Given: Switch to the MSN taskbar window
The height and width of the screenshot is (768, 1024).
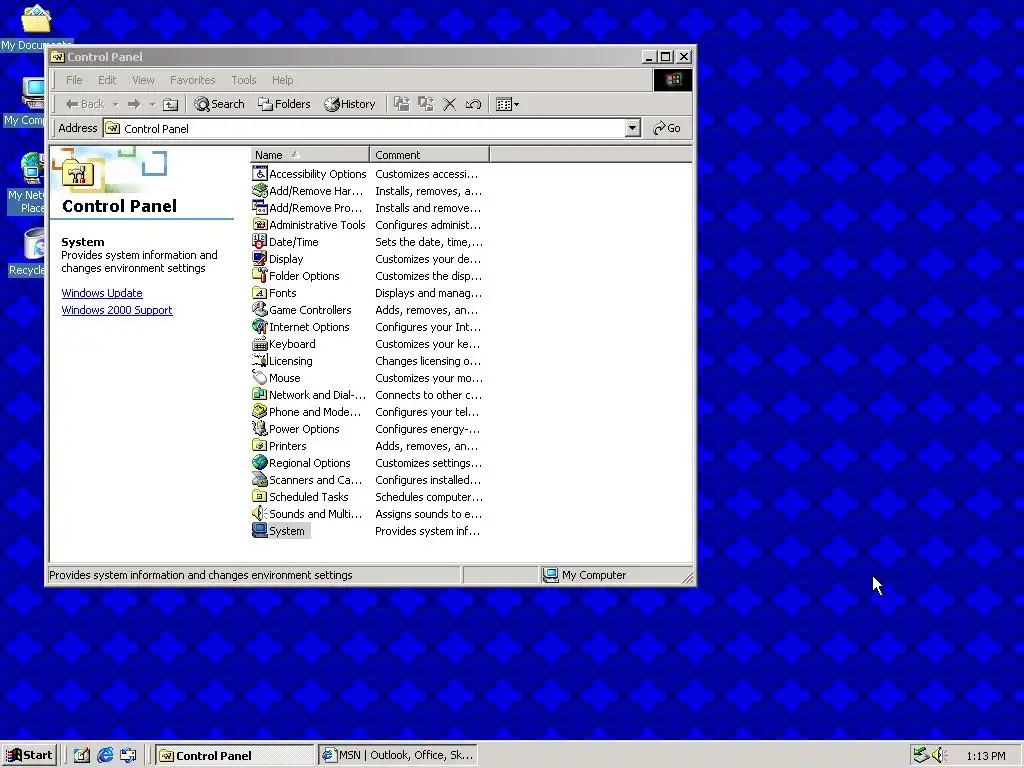Looking at the screenshot, I should tap(398, 755).
